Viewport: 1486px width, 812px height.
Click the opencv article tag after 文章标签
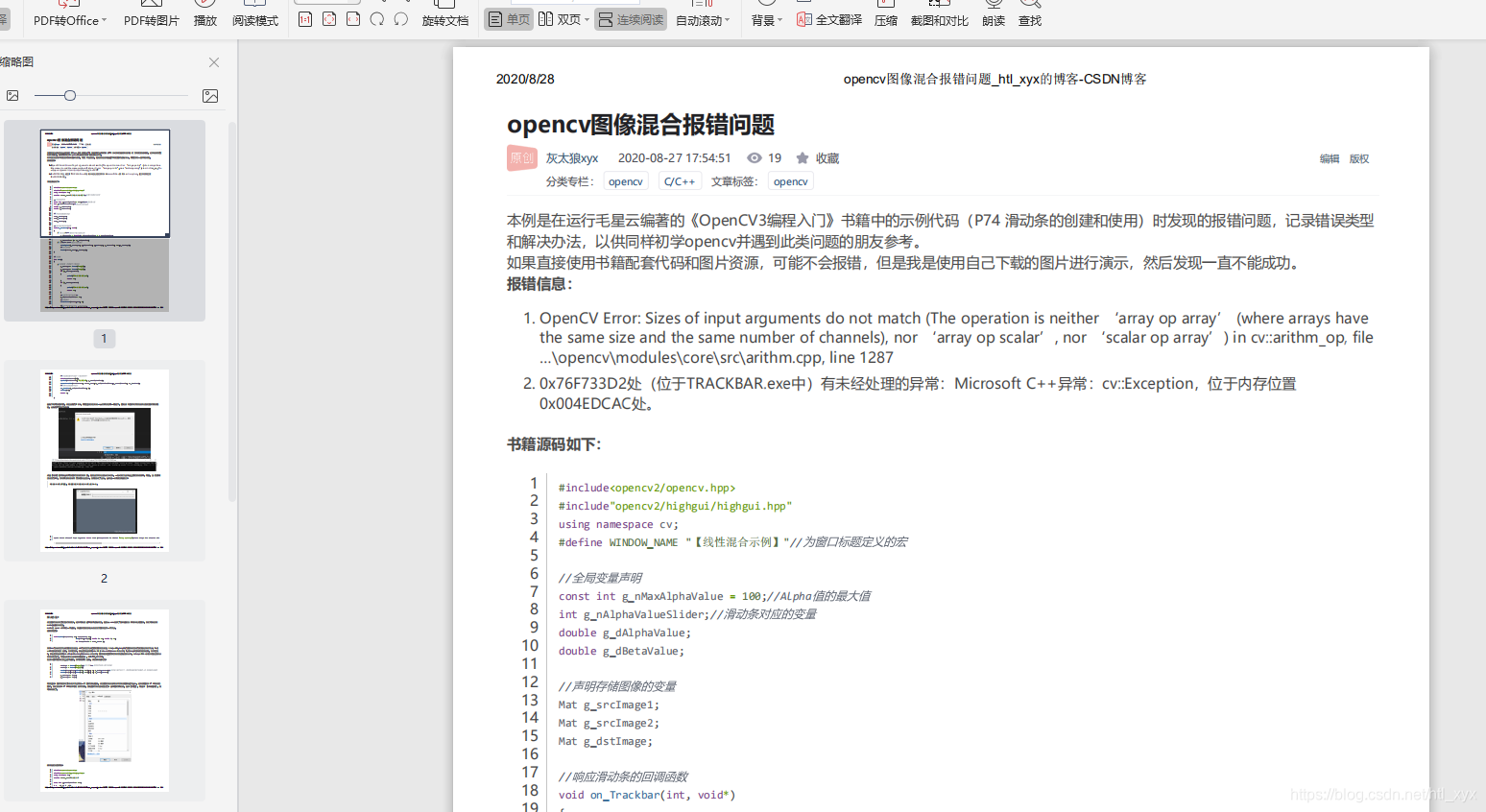[790, 181]
